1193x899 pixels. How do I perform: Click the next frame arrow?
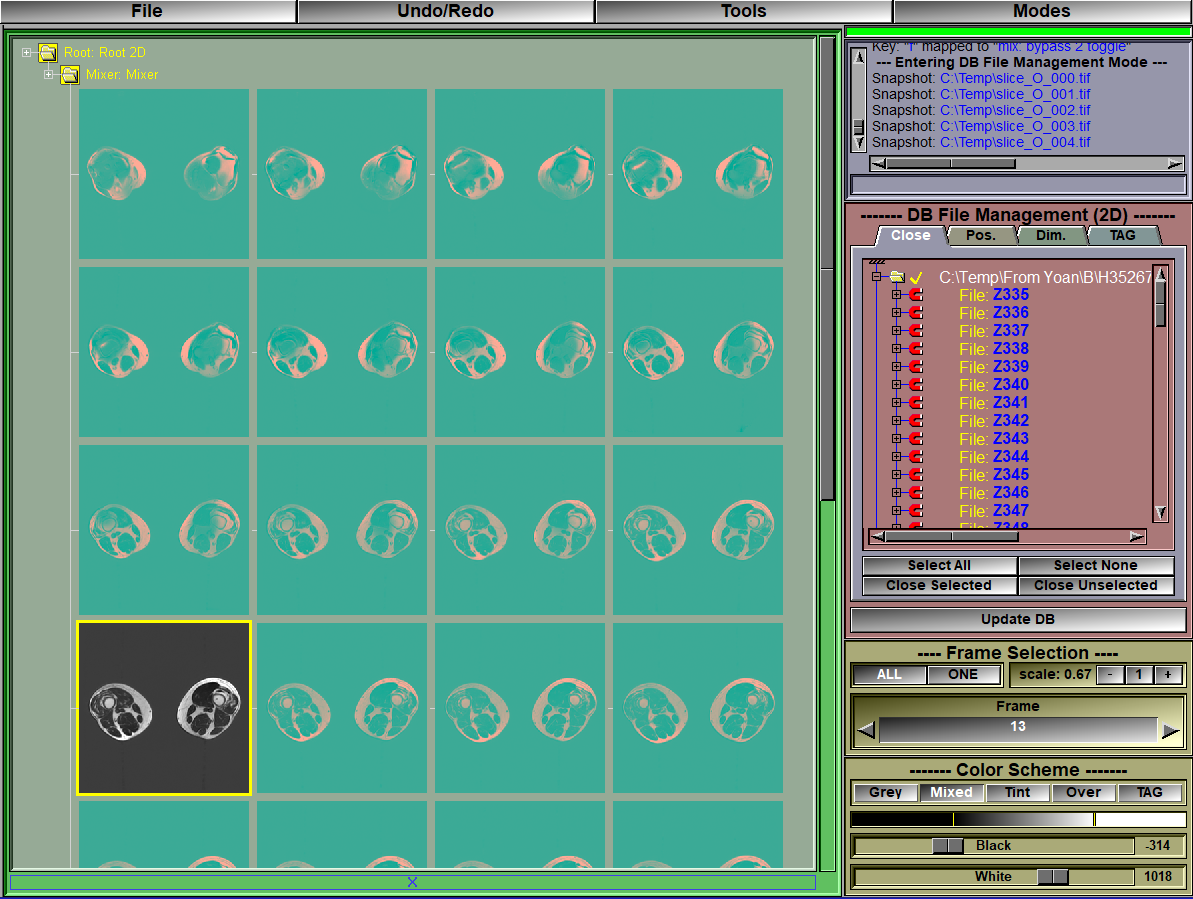coord(1171,731)
